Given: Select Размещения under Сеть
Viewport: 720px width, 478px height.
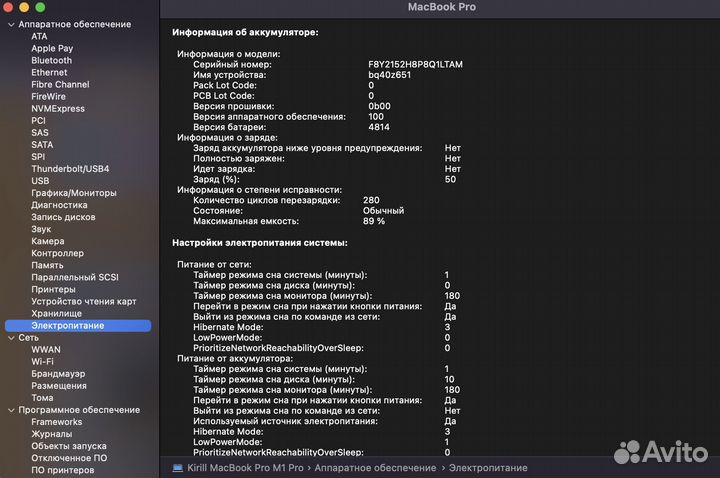Looking at the screenshot, I should (59, 386).
